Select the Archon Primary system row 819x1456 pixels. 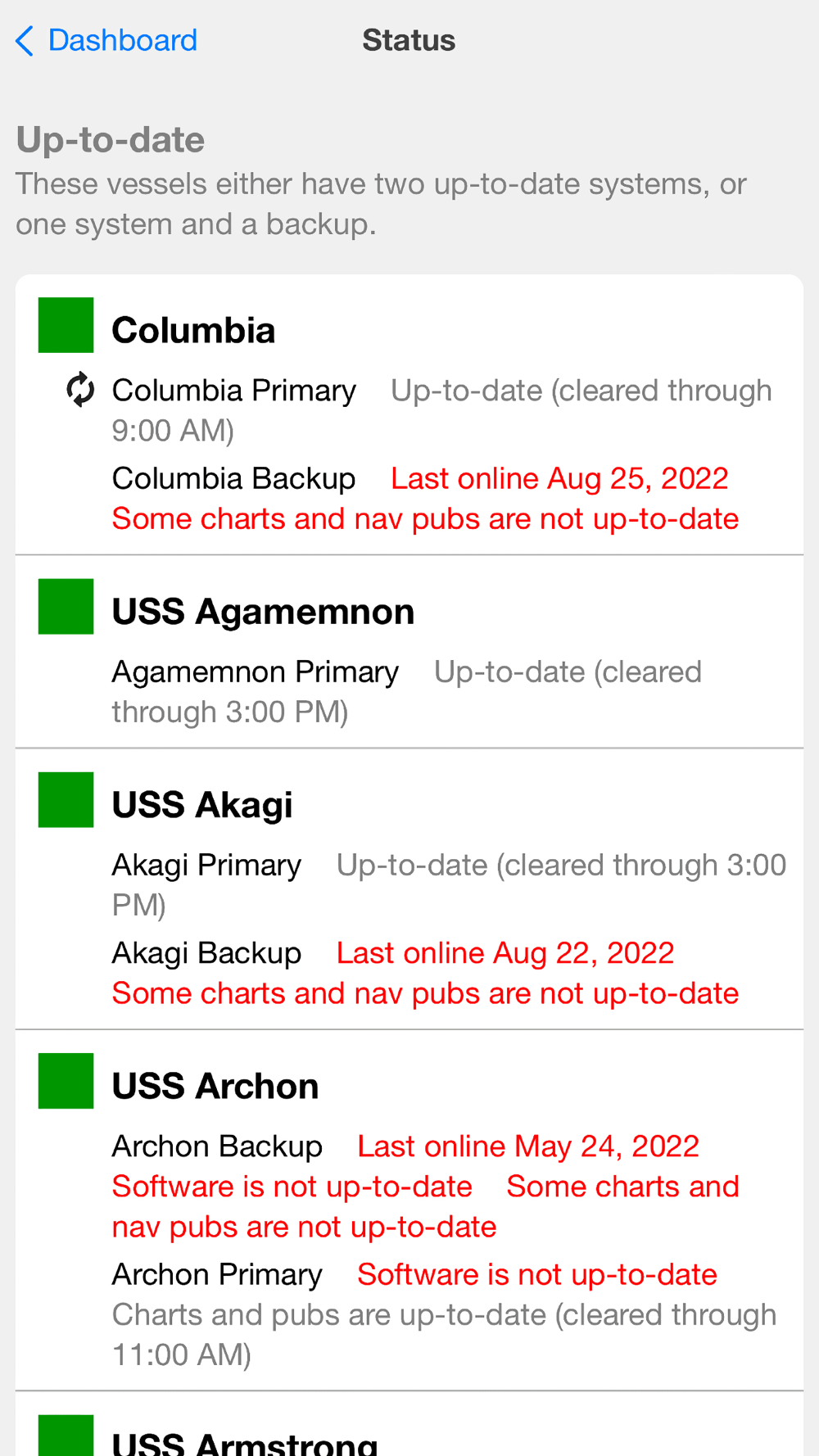click(217, 1275)
